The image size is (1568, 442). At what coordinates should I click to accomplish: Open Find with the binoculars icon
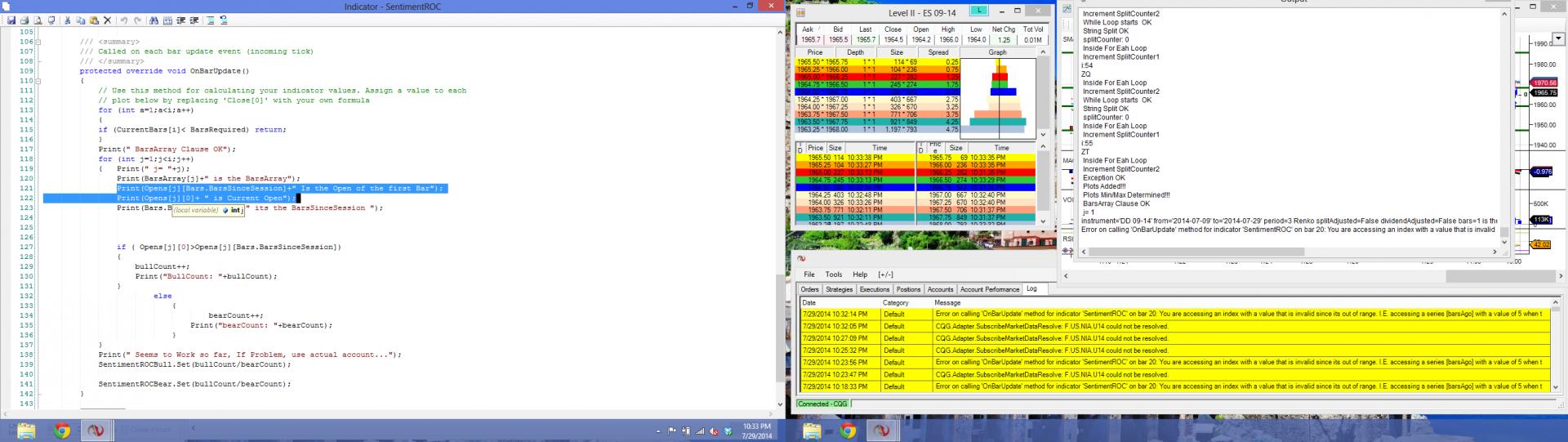[x=154, y=20]
